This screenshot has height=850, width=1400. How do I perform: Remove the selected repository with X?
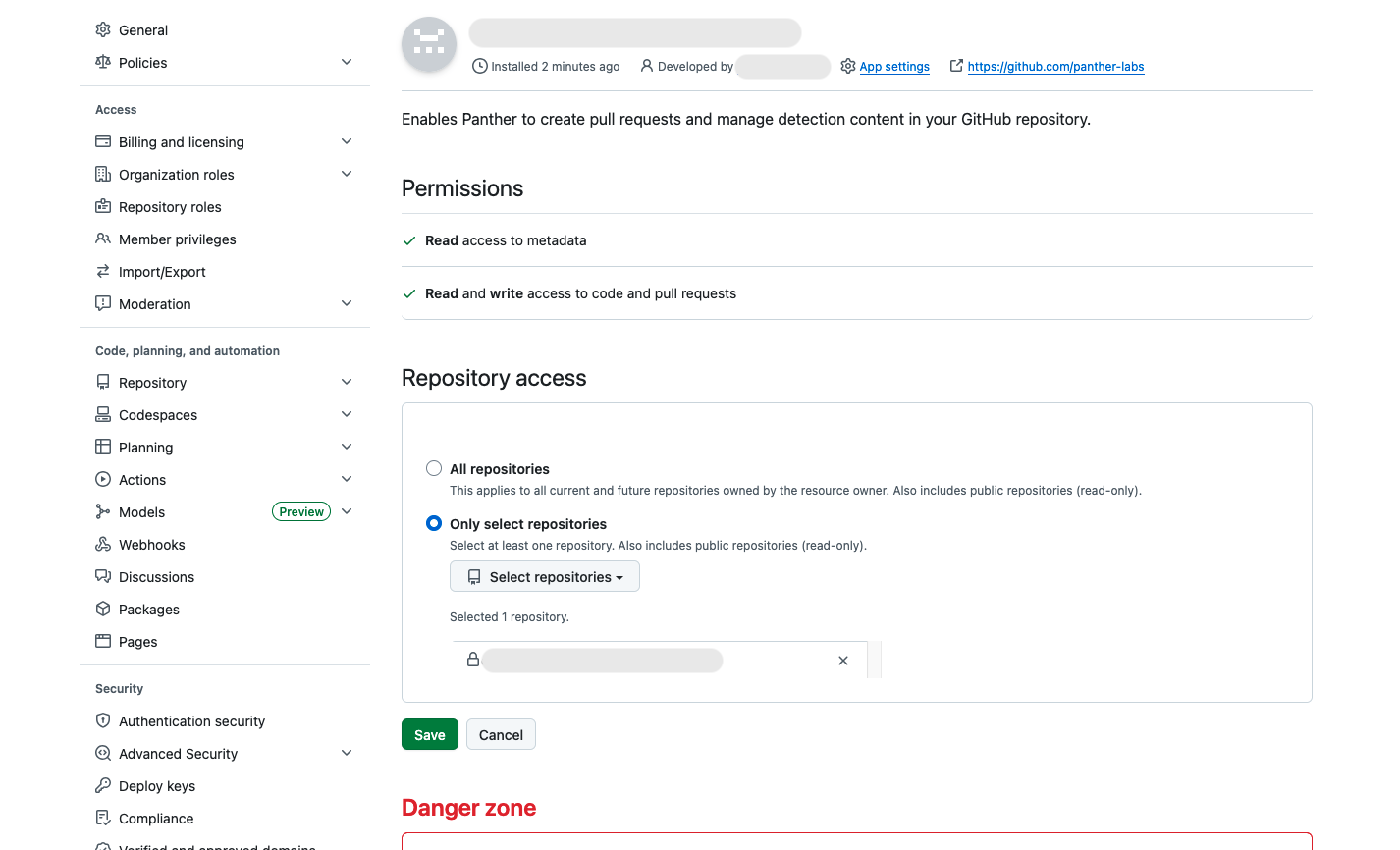(843, 661)
